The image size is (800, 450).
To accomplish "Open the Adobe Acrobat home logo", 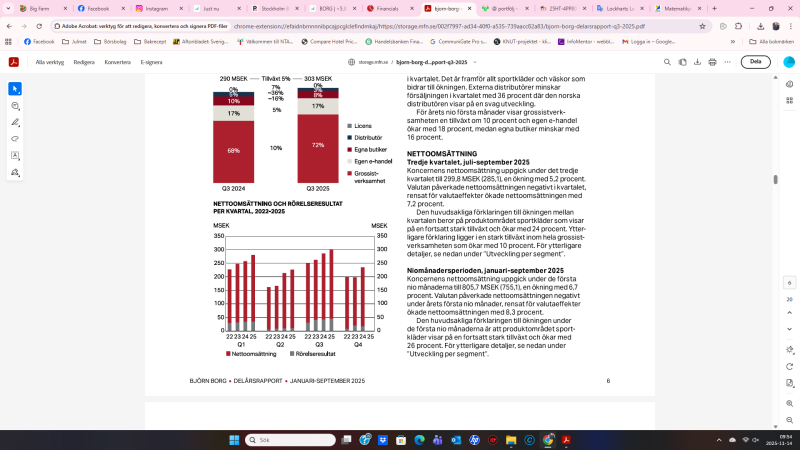I will click(14, 62).
